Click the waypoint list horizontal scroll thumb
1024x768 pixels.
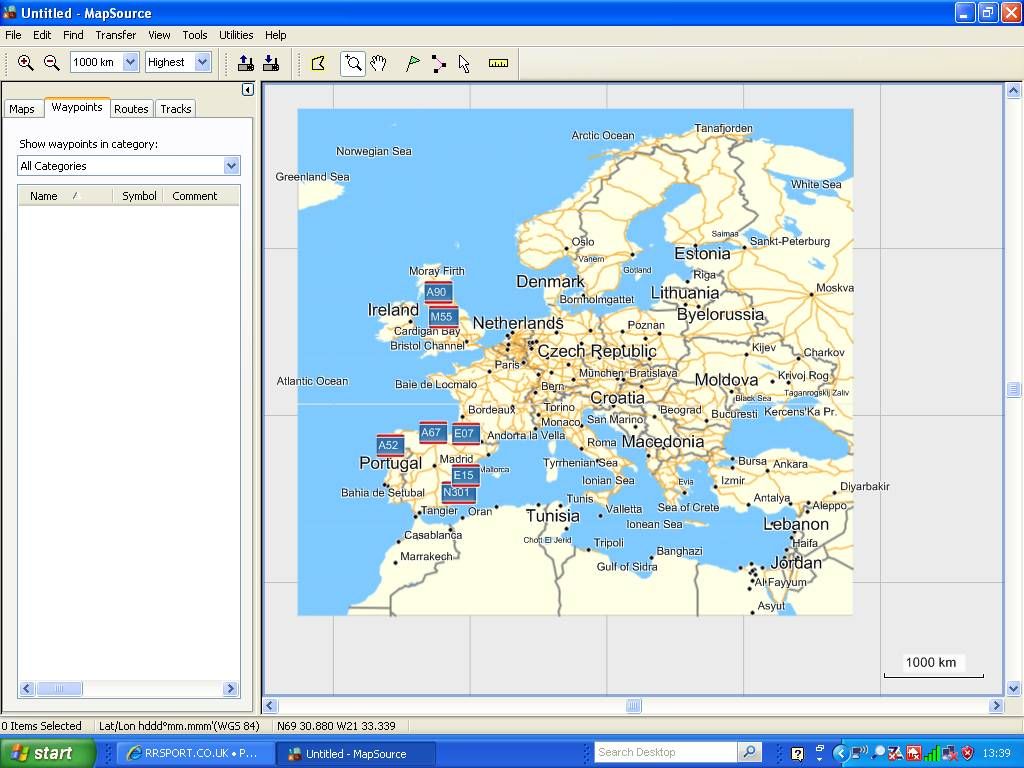point(59,688)
